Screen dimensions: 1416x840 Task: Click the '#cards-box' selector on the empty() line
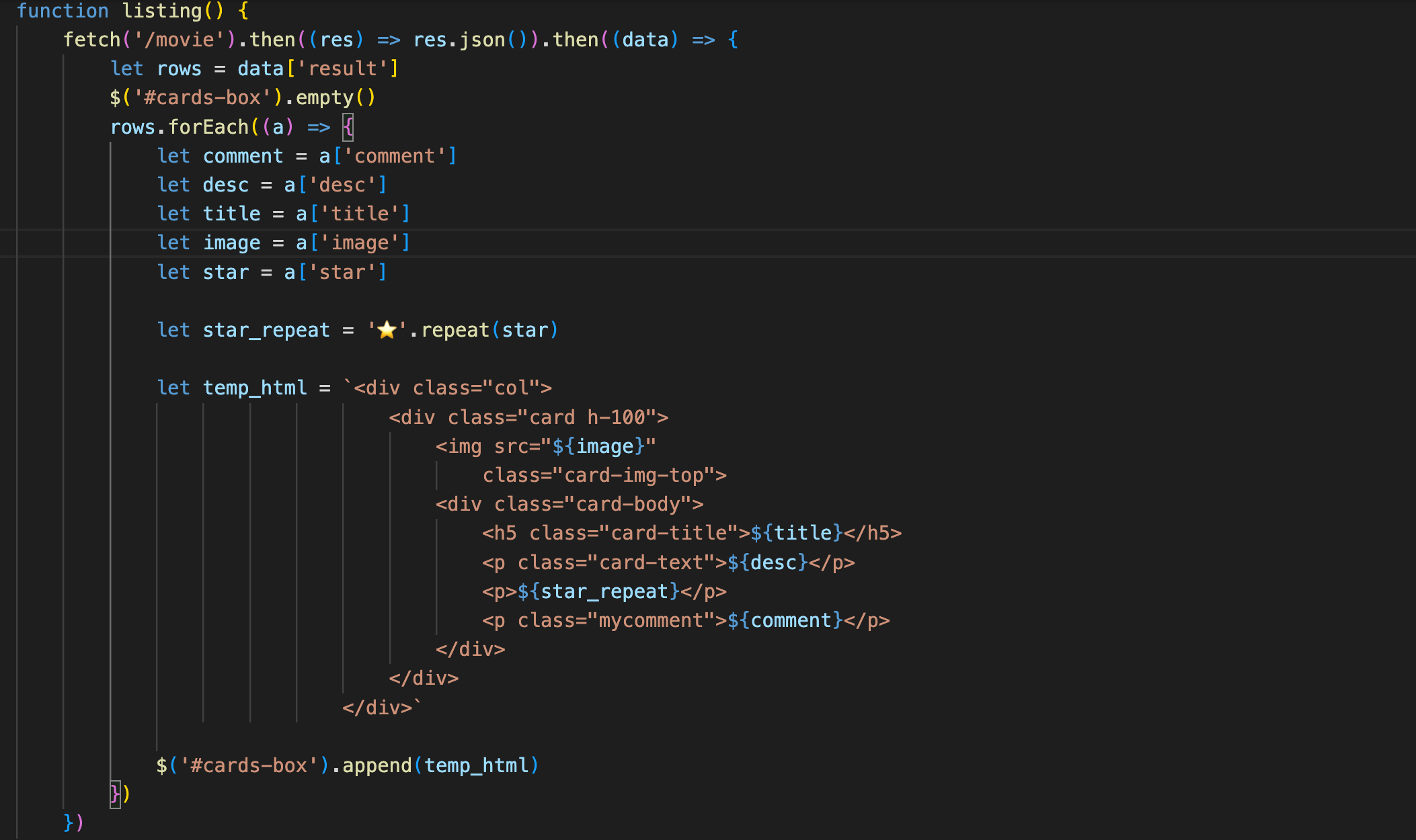(202, 97)
